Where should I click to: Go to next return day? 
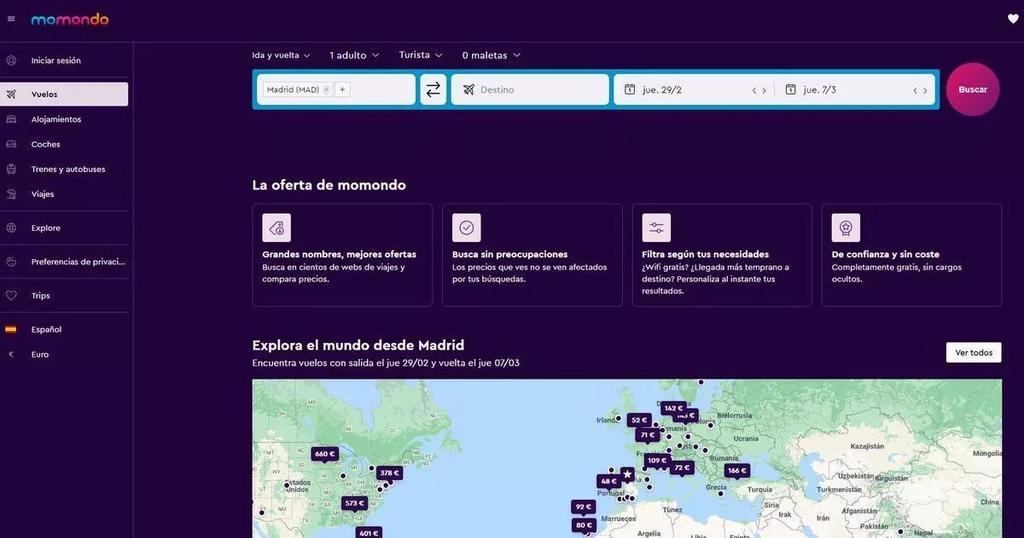pyautogui.click(x=925, y=90)
